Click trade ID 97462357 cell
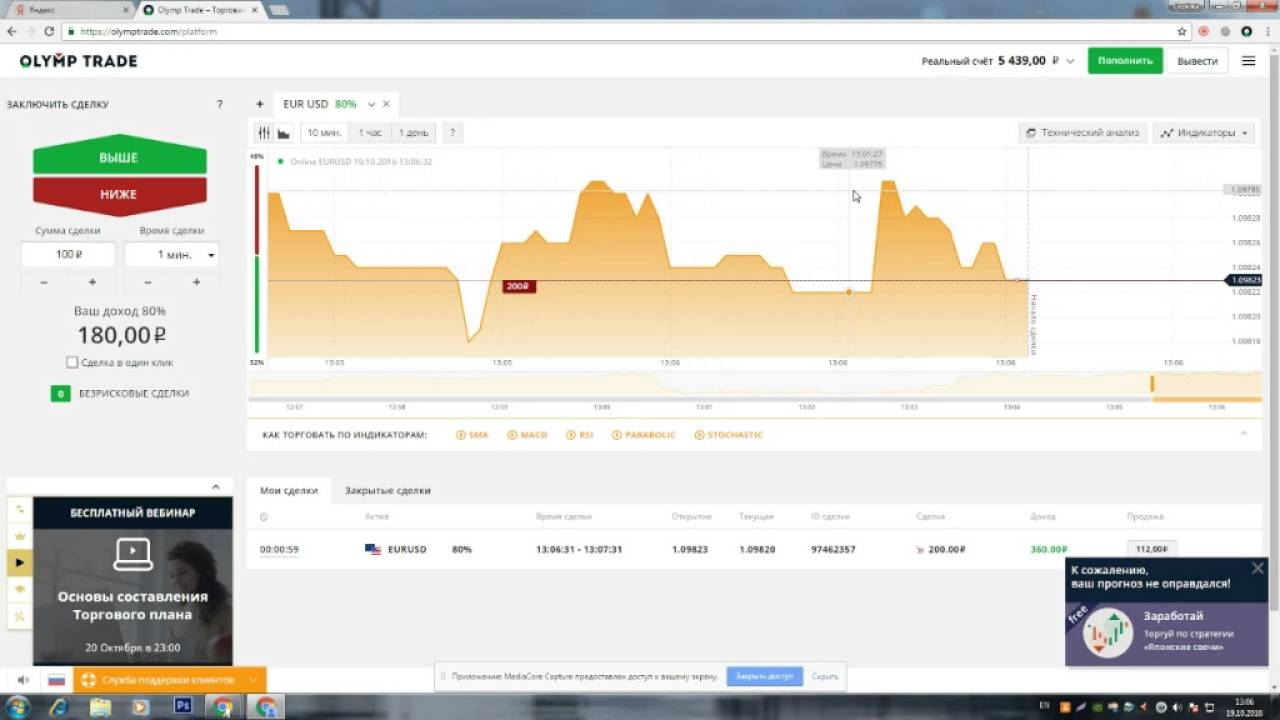Image resolution: width=1280 pixels, height=720 pixels. (833, 549)
